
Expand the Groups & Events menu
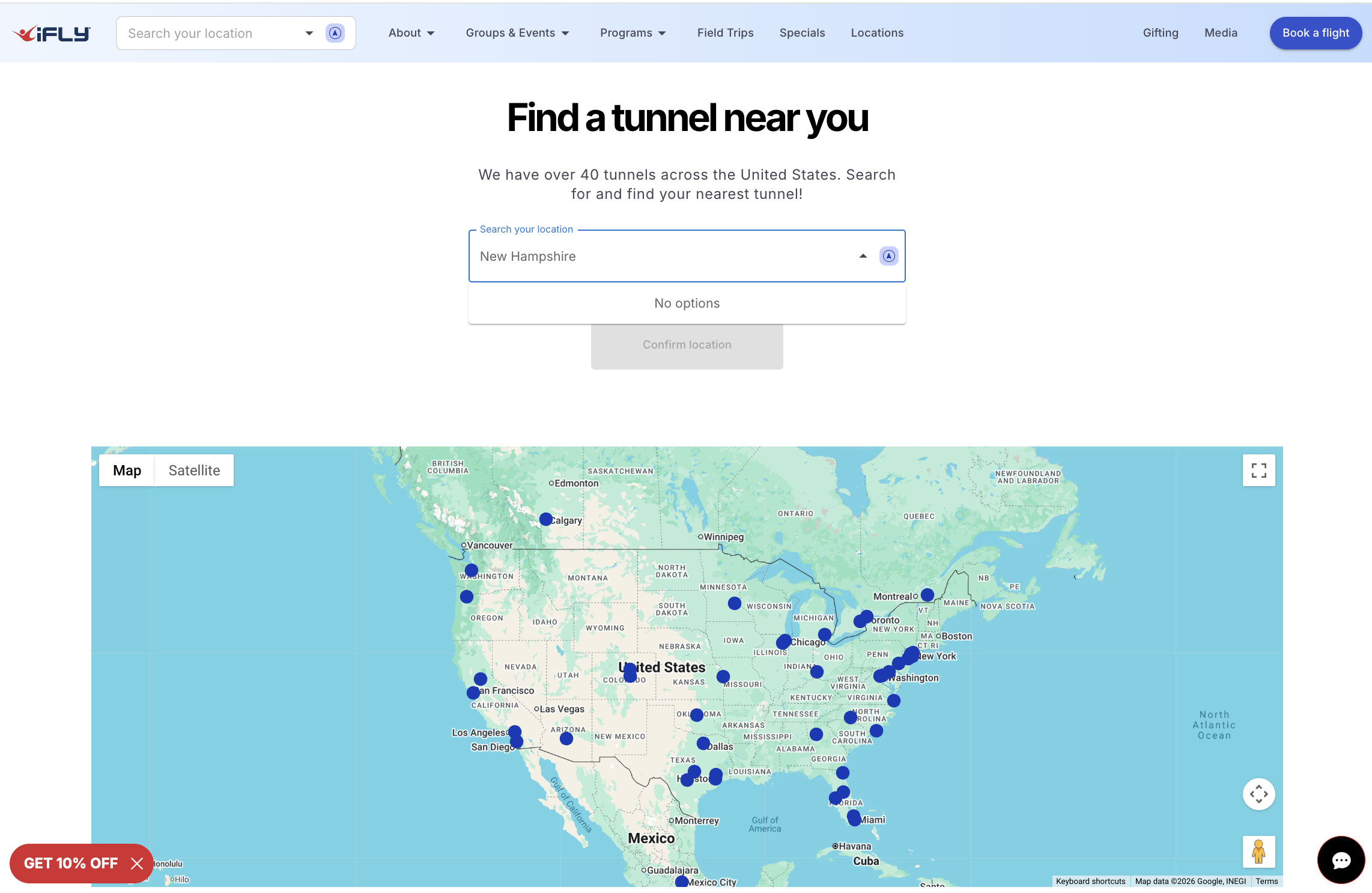tap(517, 33)
